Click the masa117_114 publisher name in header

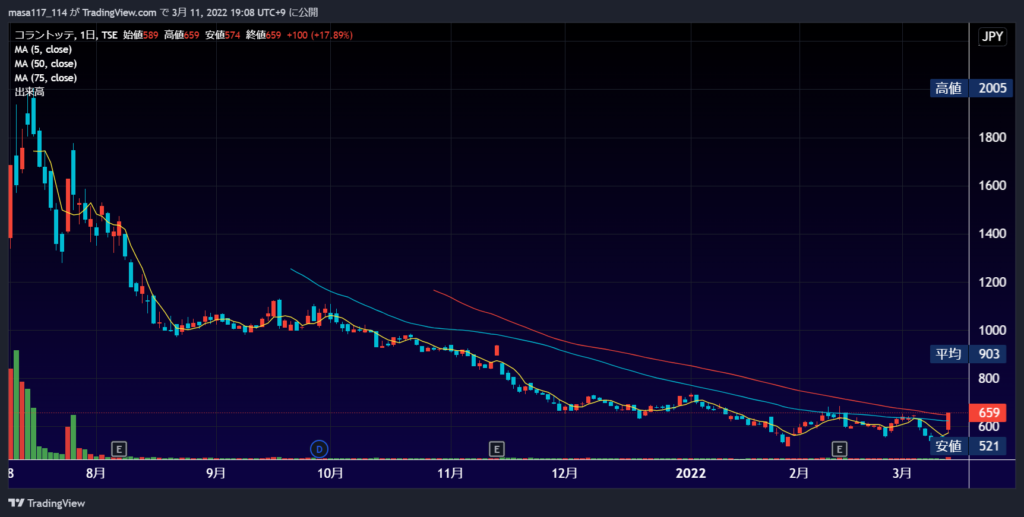tap(37, 12)
